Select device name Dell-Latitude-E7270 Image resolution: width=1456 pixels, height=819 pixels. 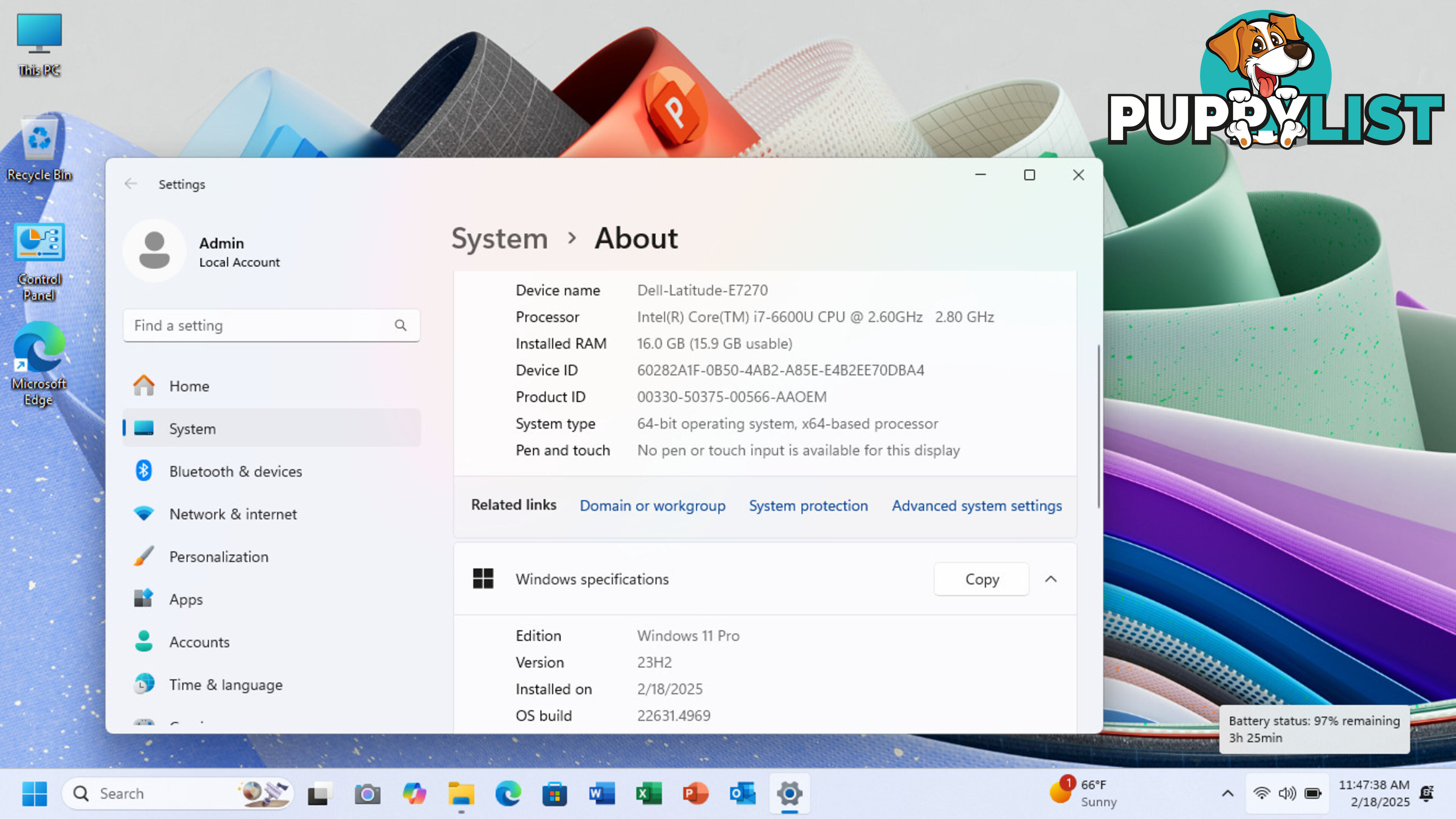(702, 290)
